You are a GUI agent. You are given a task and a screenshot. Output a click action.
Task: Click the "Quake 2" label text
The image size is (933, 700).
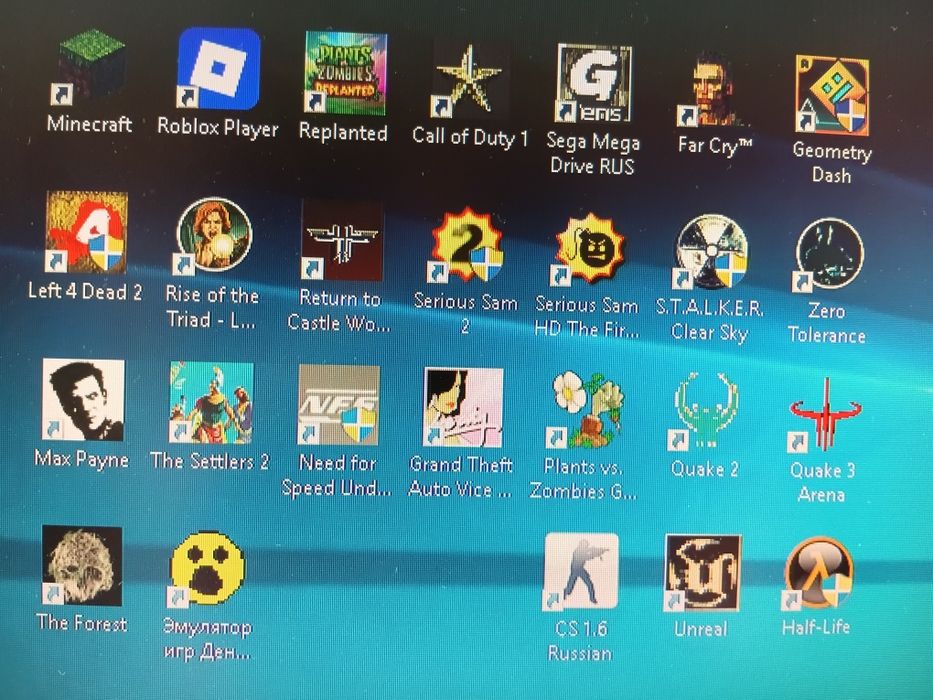coord(705,468)
